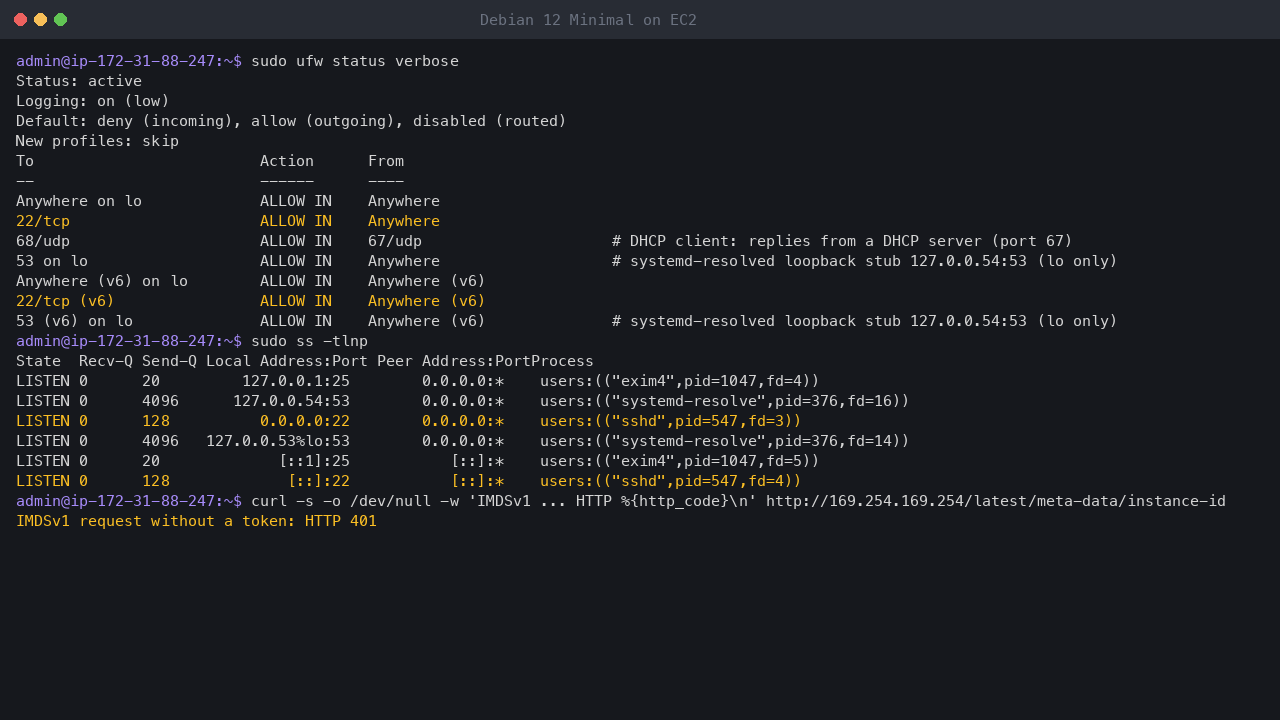
Task: Click the '53 (v6) on lo' rule
Action: 74,321
